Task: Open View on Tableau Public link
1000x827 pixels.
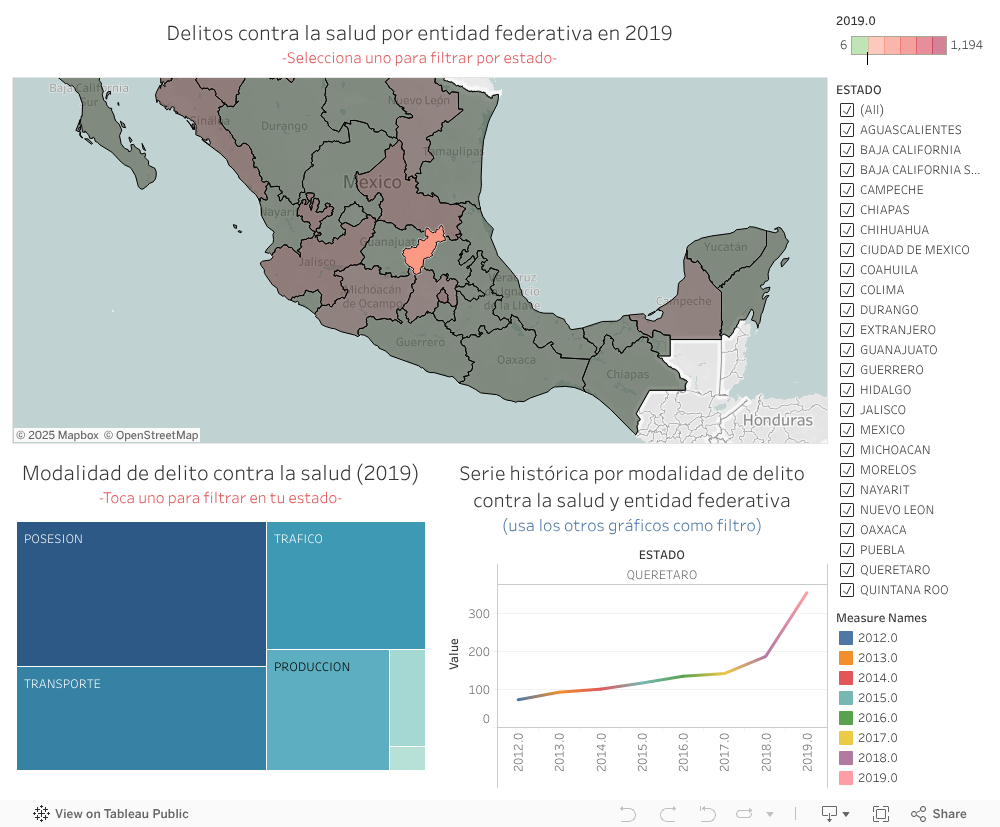Action: click(121, 814)
